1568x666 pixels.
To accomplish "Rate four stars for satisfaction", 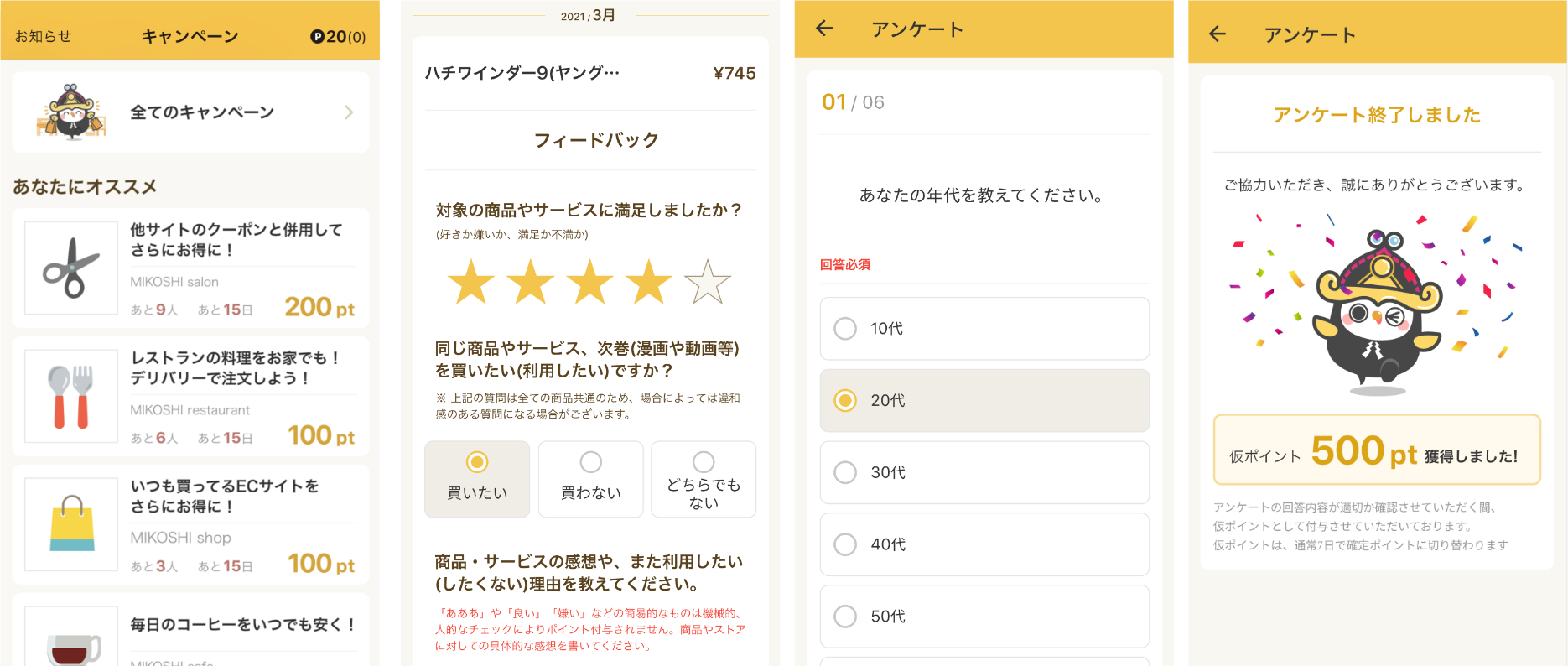I will coord(649,282).
